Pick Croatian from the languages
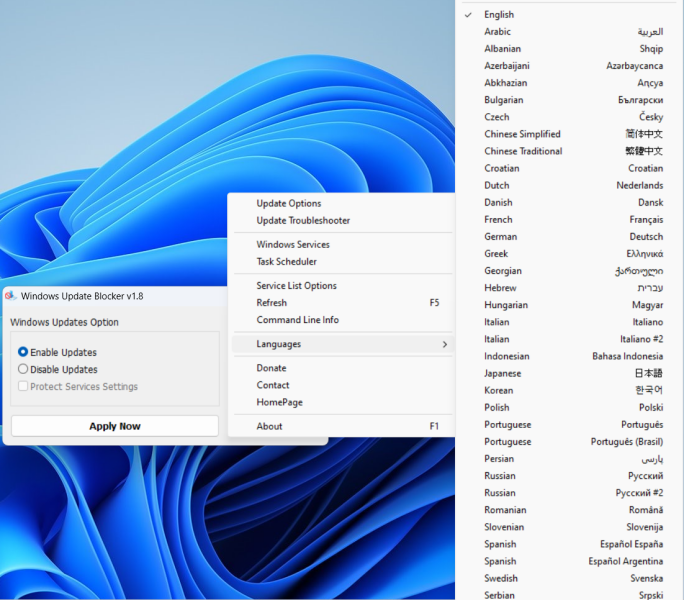Screen dimensions: 684x600 pyautogui.click(x=569, y=168)
